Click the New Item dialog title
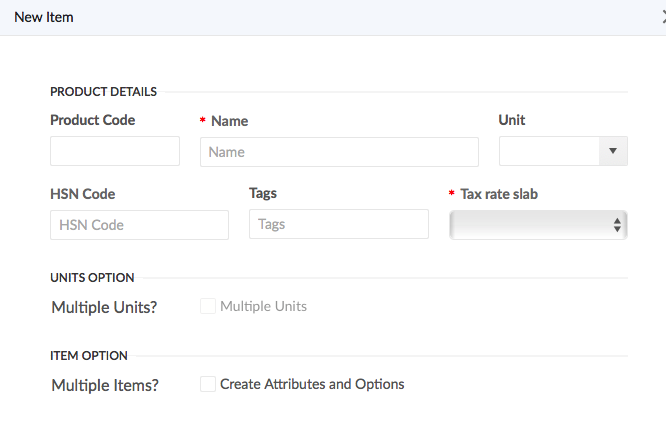666x425 pixels. tap(44, 17)
